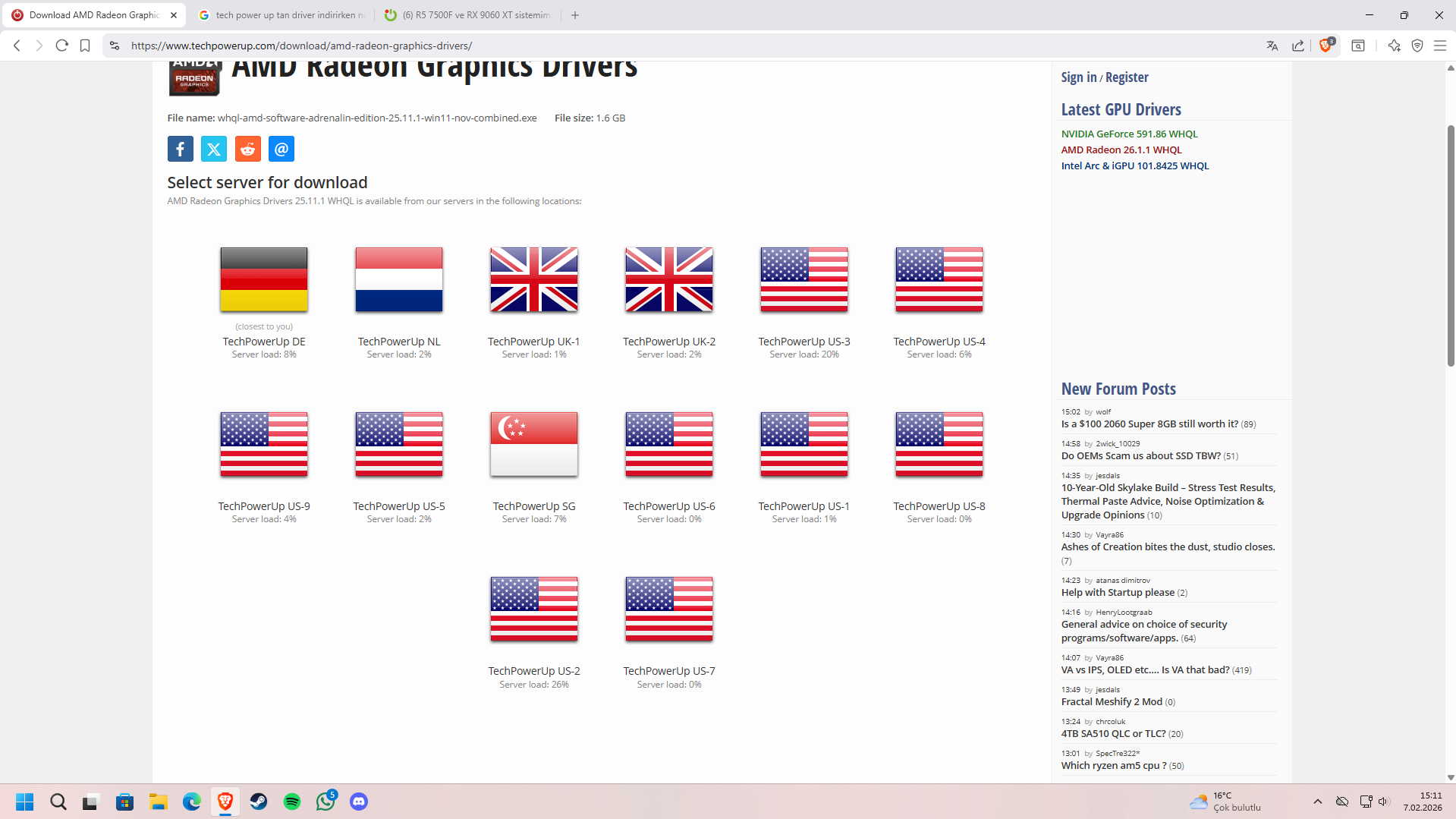Click the TechPowerUp US-1 server flag
Viewport: 1456px width, 819px height.
pyautogui.click(x=804, y=444)
